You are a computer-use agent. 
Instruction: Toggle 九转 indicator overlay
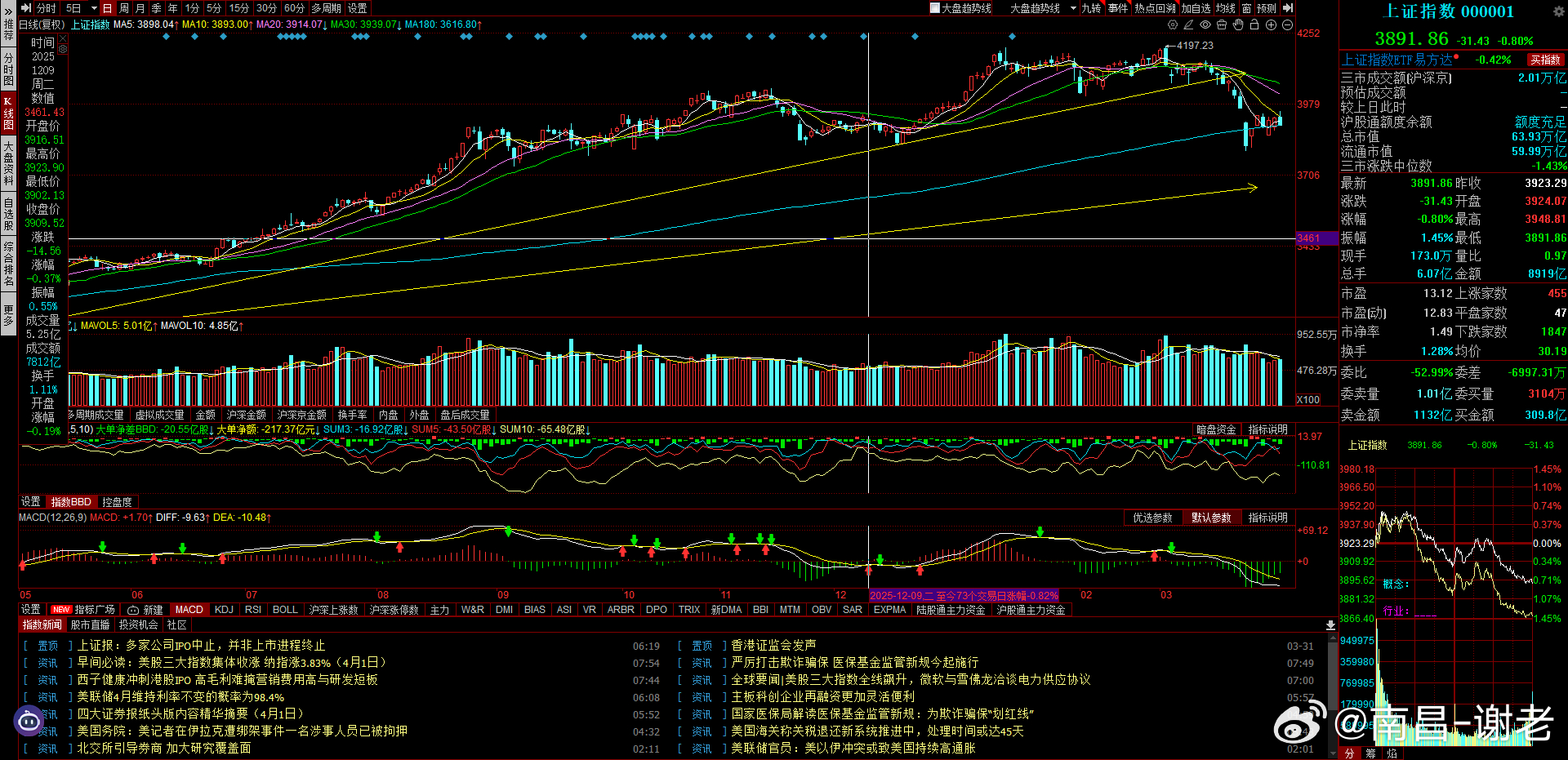[1091, 8]
